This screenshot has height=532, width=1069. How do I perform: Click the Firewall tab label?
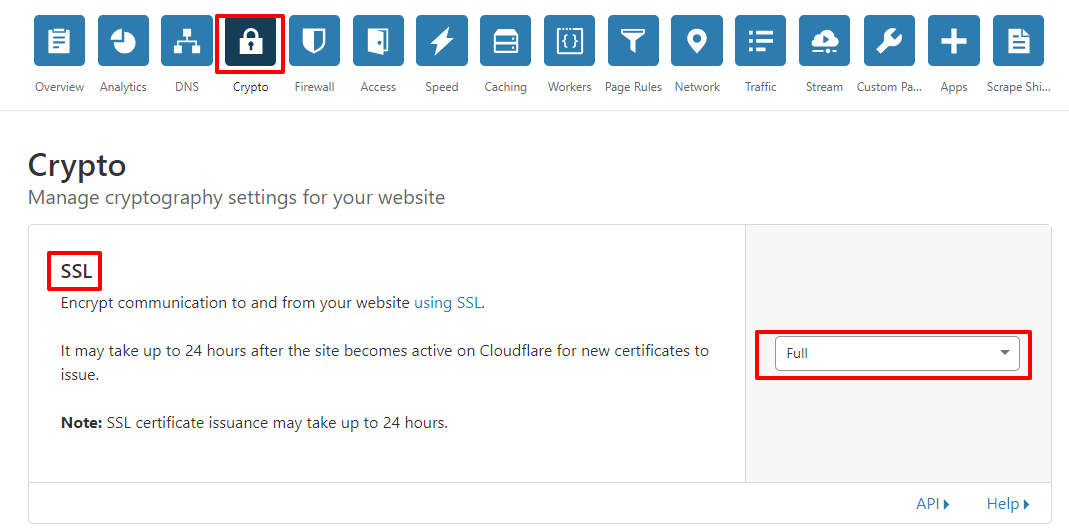click(314, 87)
